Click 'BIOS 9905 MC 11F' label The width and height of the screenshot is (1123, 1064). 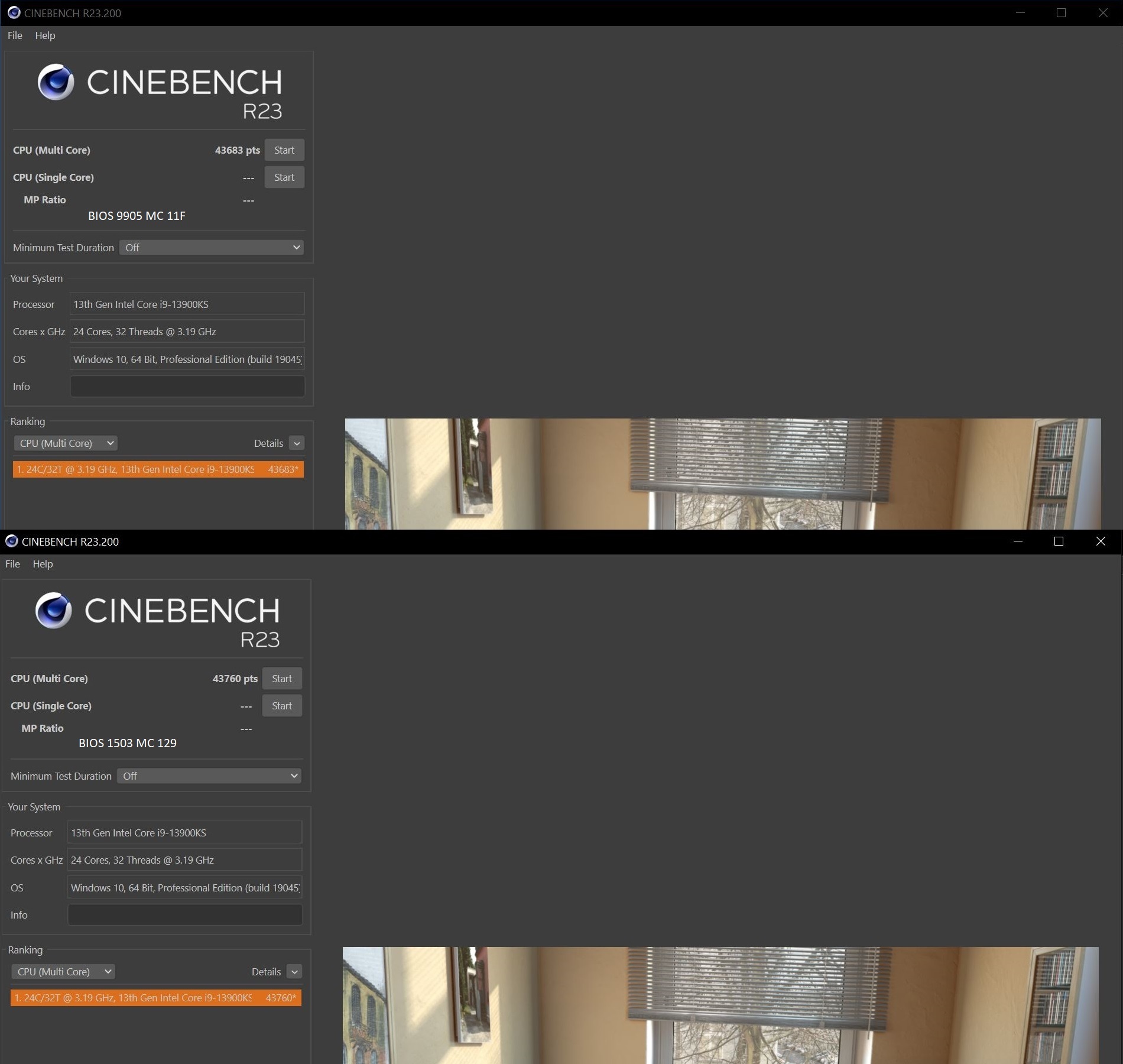(137, 216)
